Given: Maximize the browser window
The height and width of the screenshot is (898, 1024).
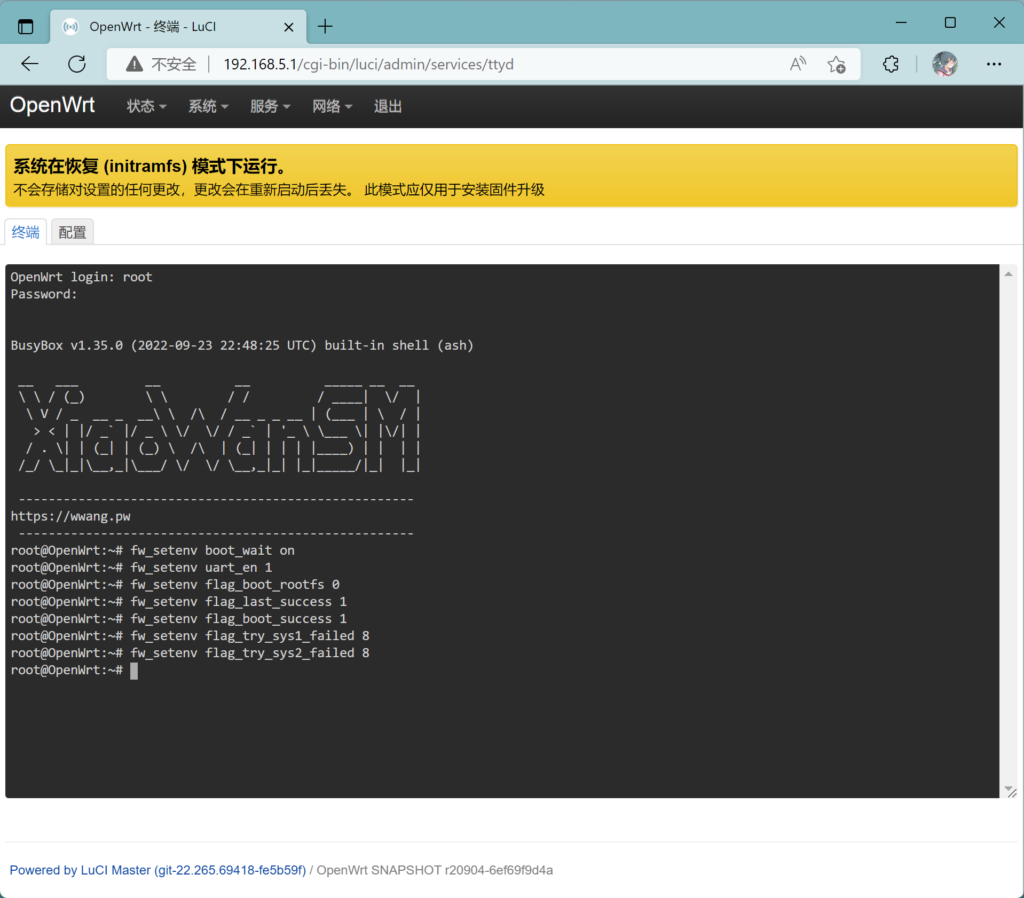Looking at the screenshot, I should pos(950,23).
